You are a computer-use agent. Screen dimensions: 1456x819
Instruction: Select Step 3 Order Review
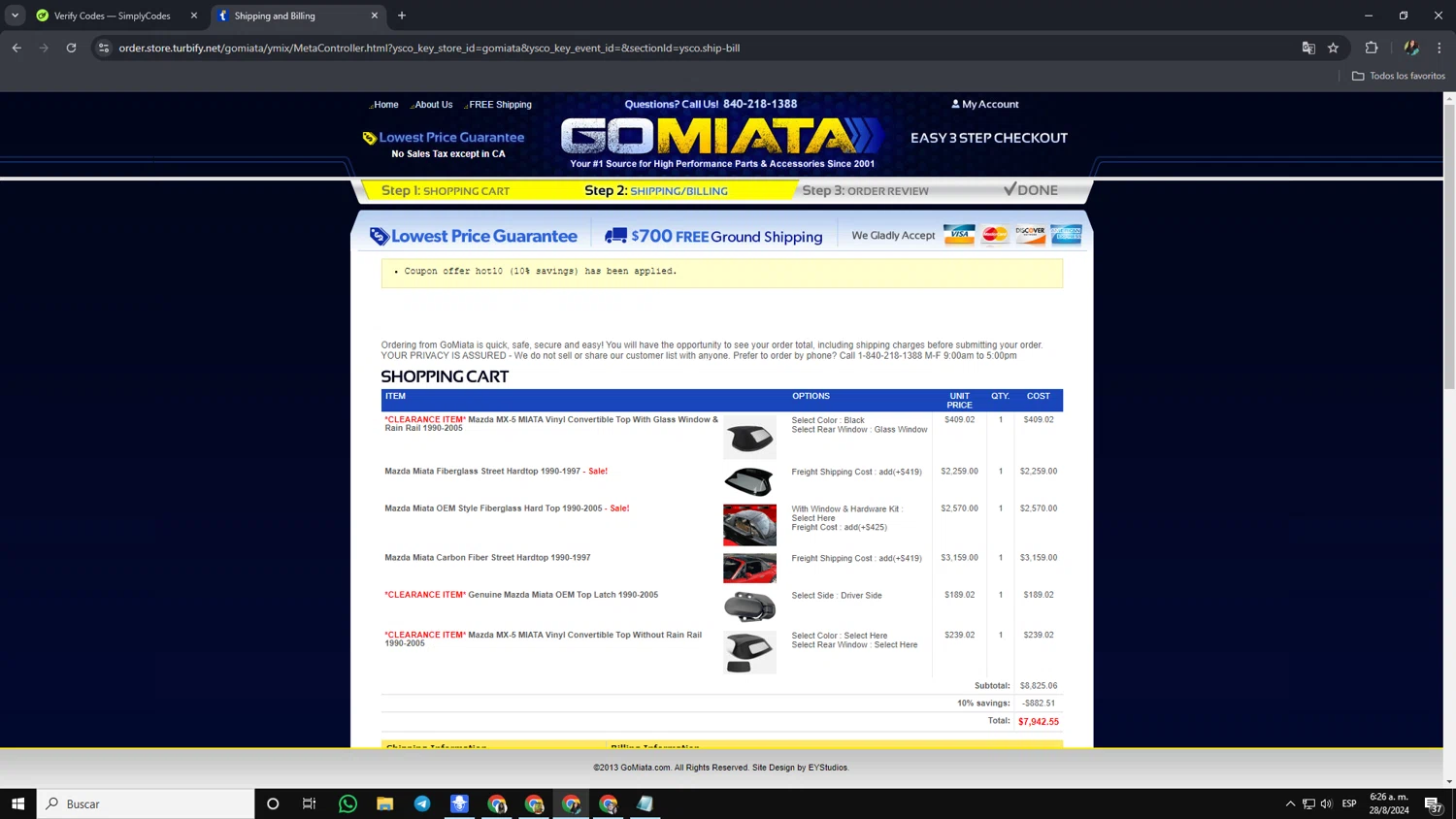(x=865, y=191)
